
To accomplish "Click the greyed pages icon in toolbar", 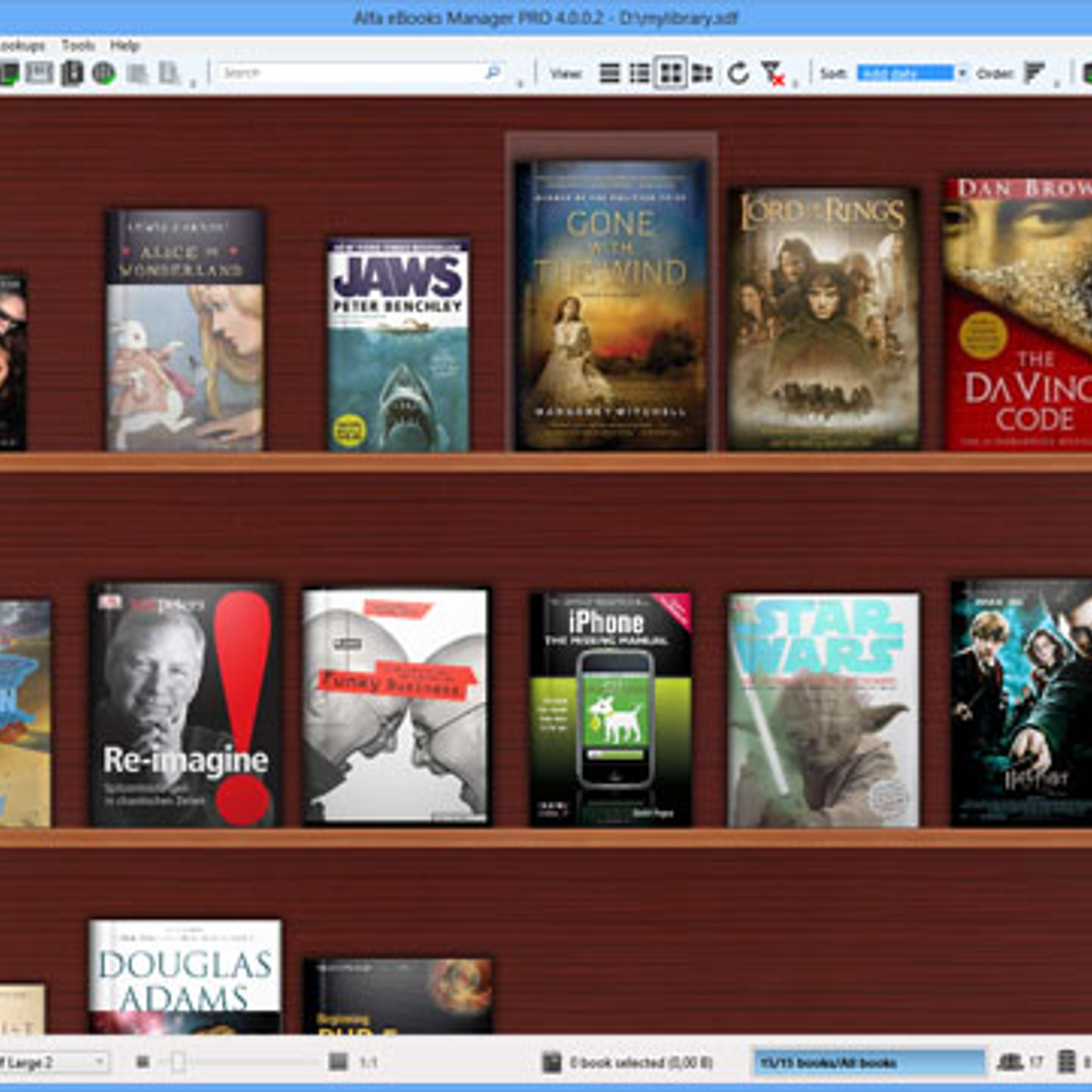I will tap(169, 73).
